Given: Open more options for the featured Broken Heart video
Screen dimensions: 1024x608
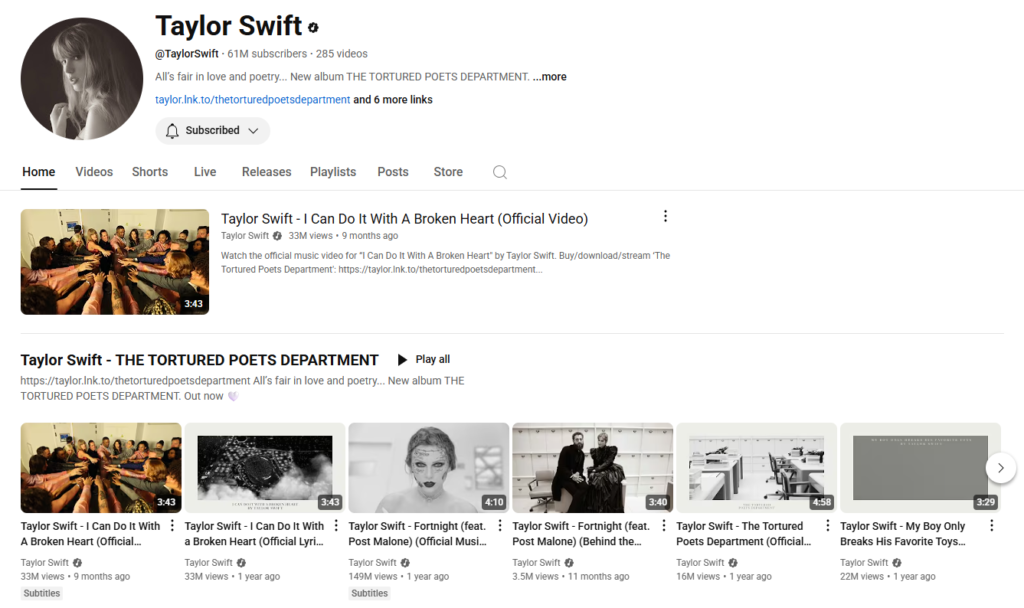Looking at the screenshot, I should (665, 216).
